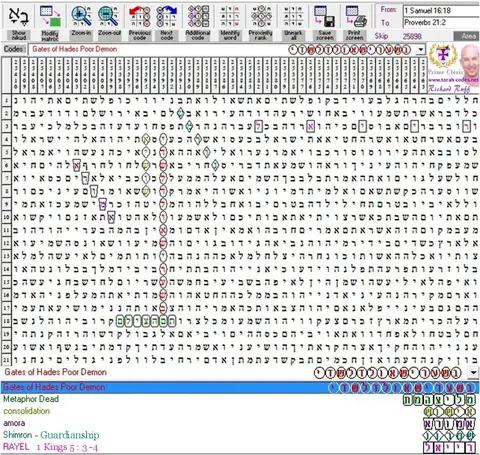The image size is (480, 455).
Task: Click the Show nikud label button
Action: 19,35
